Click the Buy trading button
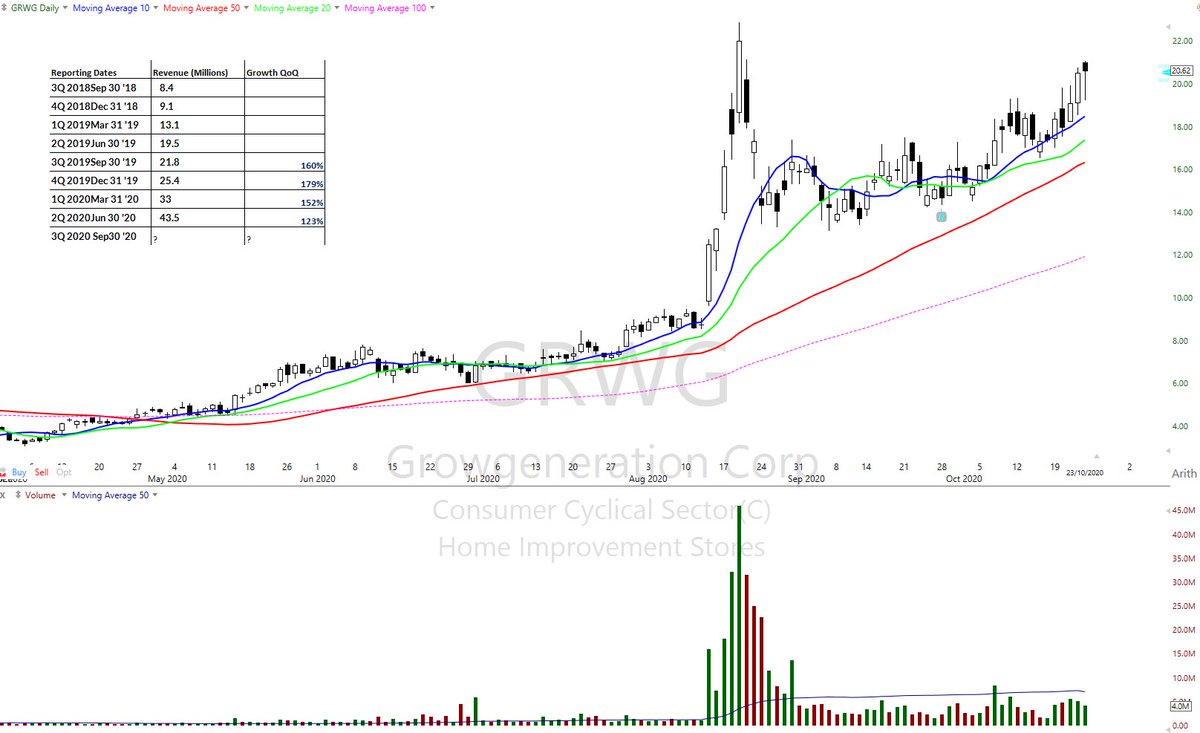The image size is (1200, 733). tap(19, 471)
